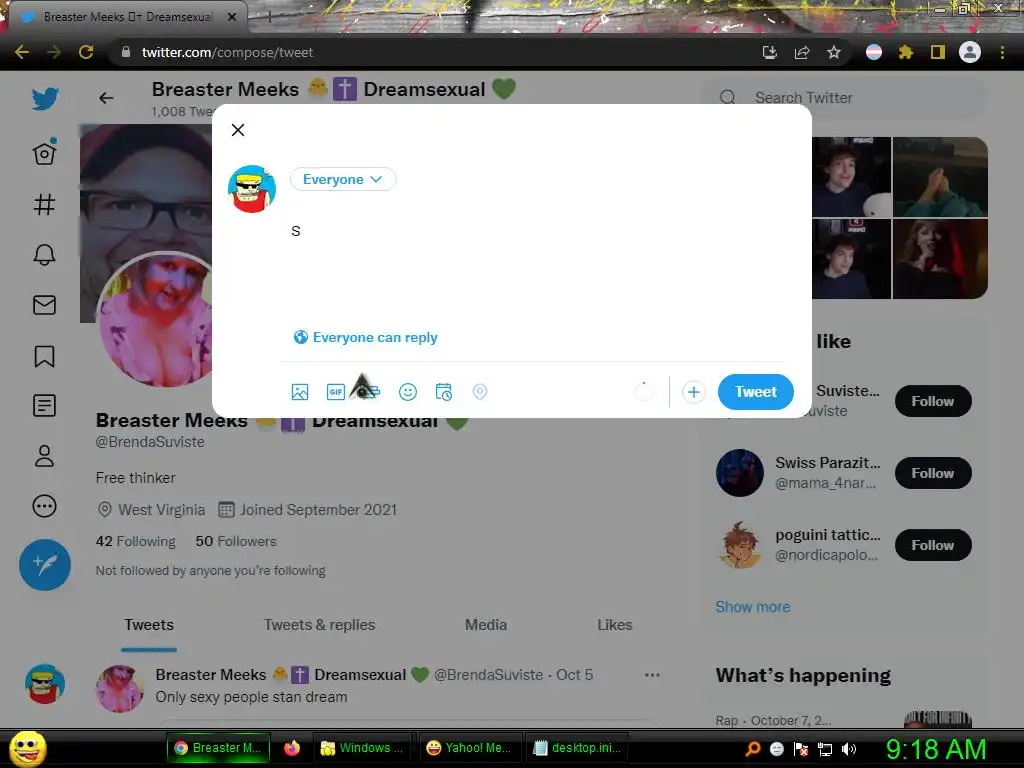This screenshot has height=768, width=1024.
Task: Switch to Yahoo! Messenger taskbar item
Action: pyautogui.click(x=468, y=748)
